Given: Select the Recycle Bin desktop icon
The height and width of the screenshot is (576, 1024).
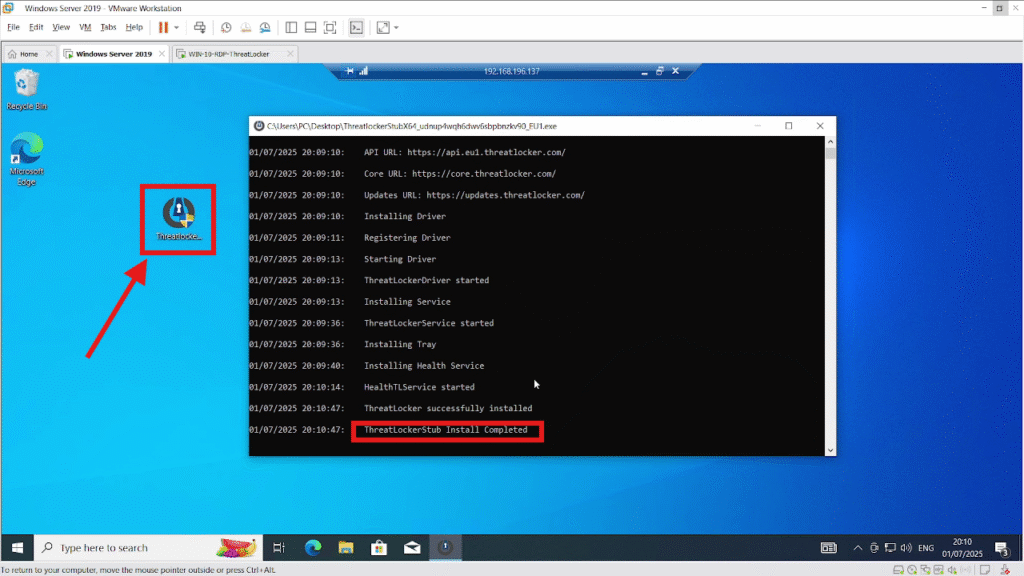Looking at the screenshot, I should tap(26, 90).
